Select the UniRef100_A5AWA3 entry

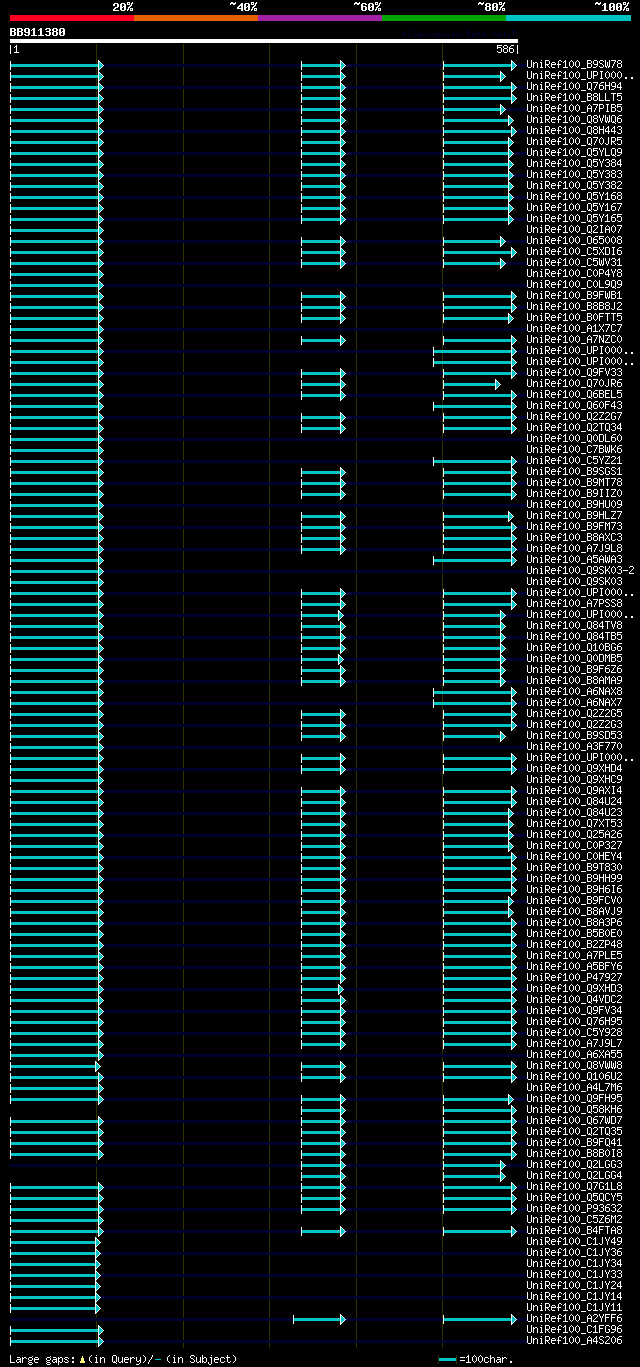coord(574,559)
